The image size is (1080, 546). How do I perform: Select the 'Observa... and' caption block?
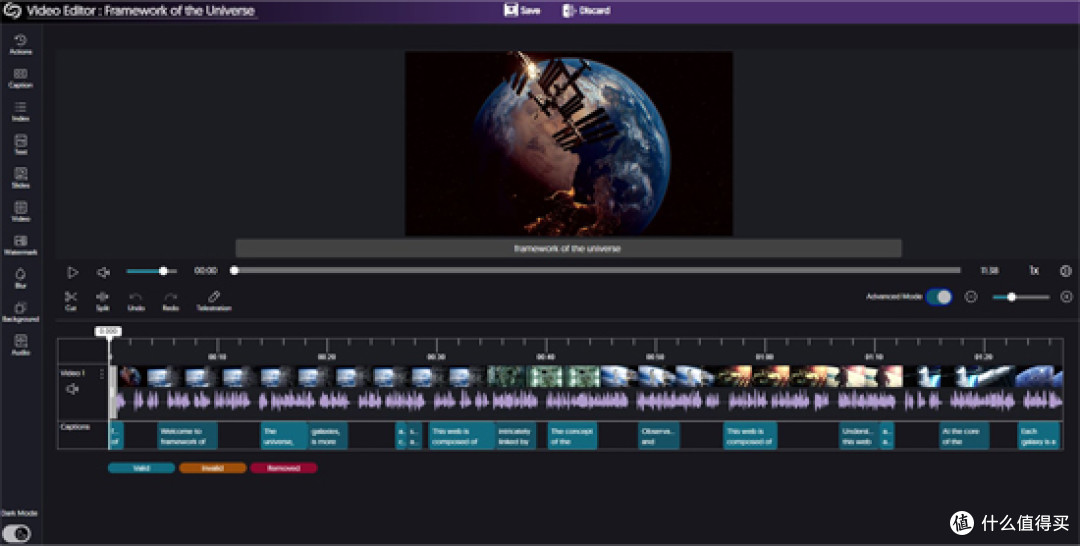click(659, 436)
